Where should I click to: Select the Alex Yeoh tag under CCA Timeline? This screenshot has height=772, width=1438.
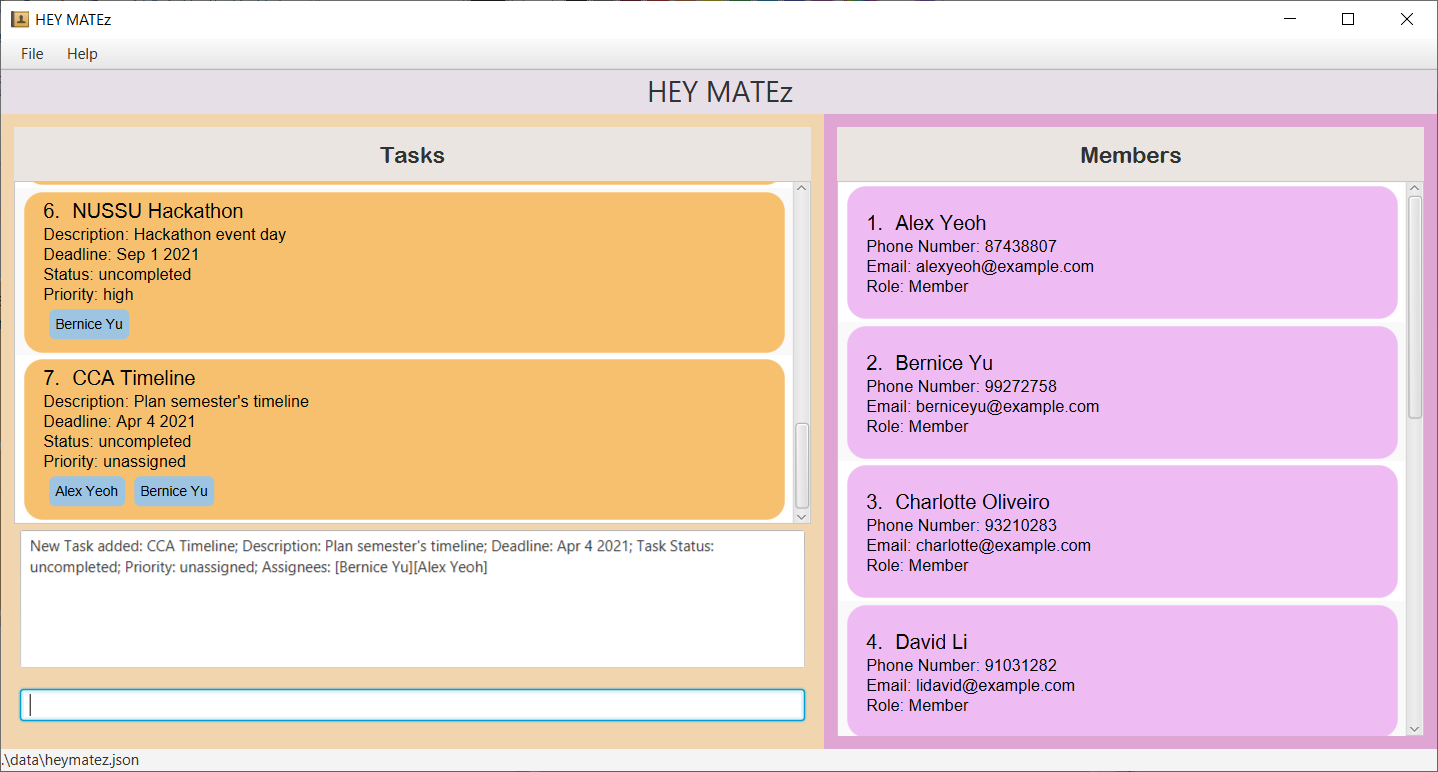click(x=87, y=491)
